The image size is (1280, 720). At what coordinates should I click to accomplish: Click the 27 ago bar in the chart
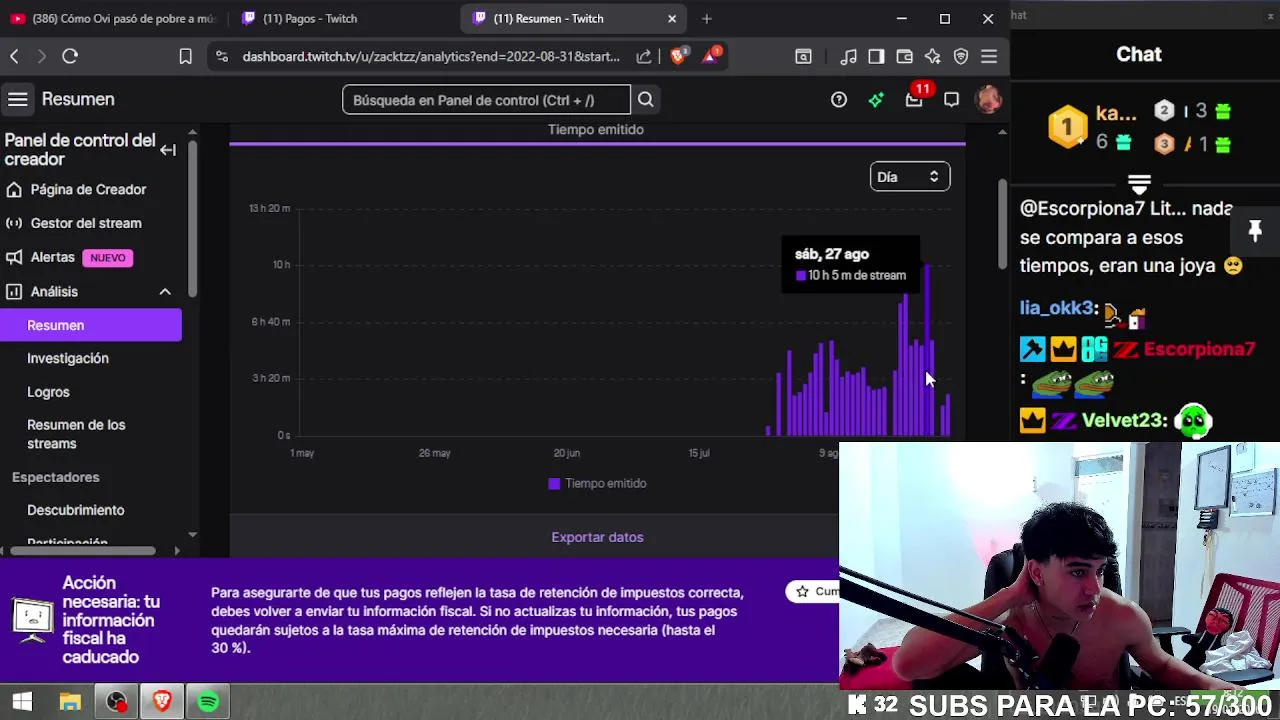(928, 350)
